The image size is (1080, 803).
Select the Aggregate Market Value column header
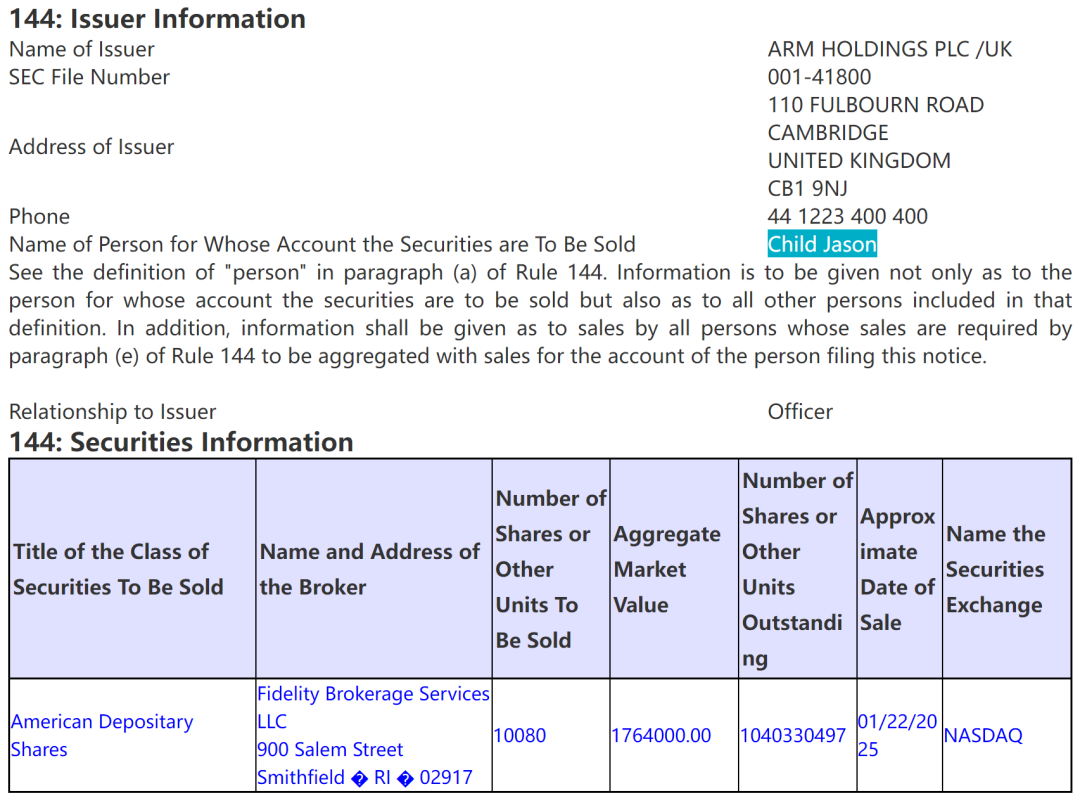click(x=666, y=569)
